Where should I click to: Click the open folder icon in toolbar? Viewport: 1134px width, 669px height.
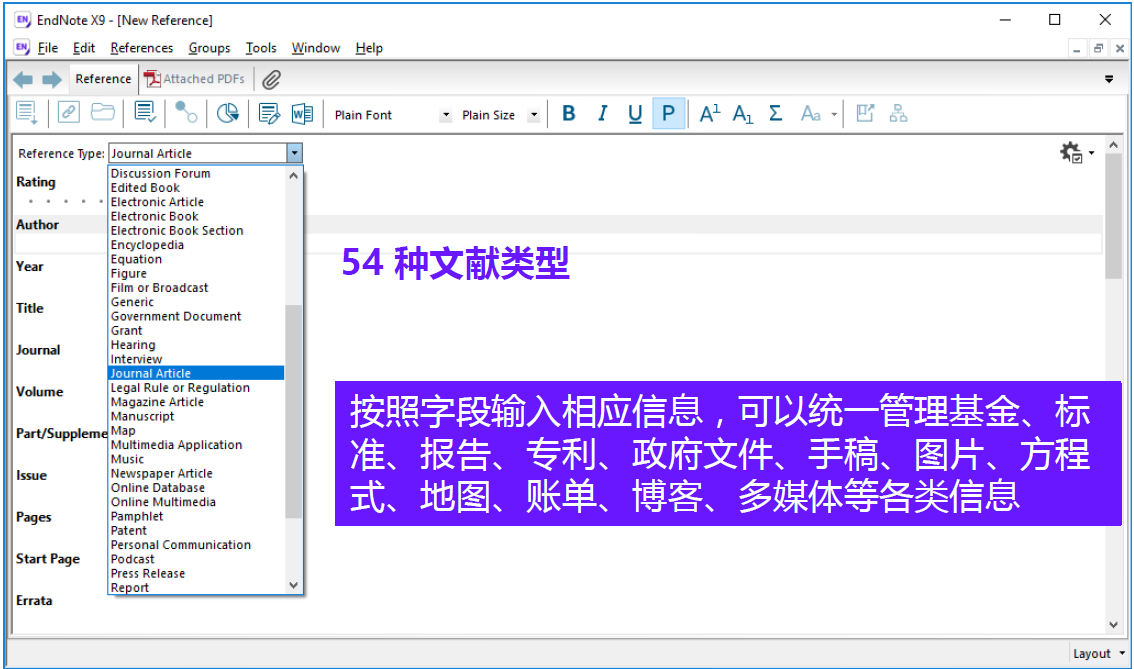(103, 112)
